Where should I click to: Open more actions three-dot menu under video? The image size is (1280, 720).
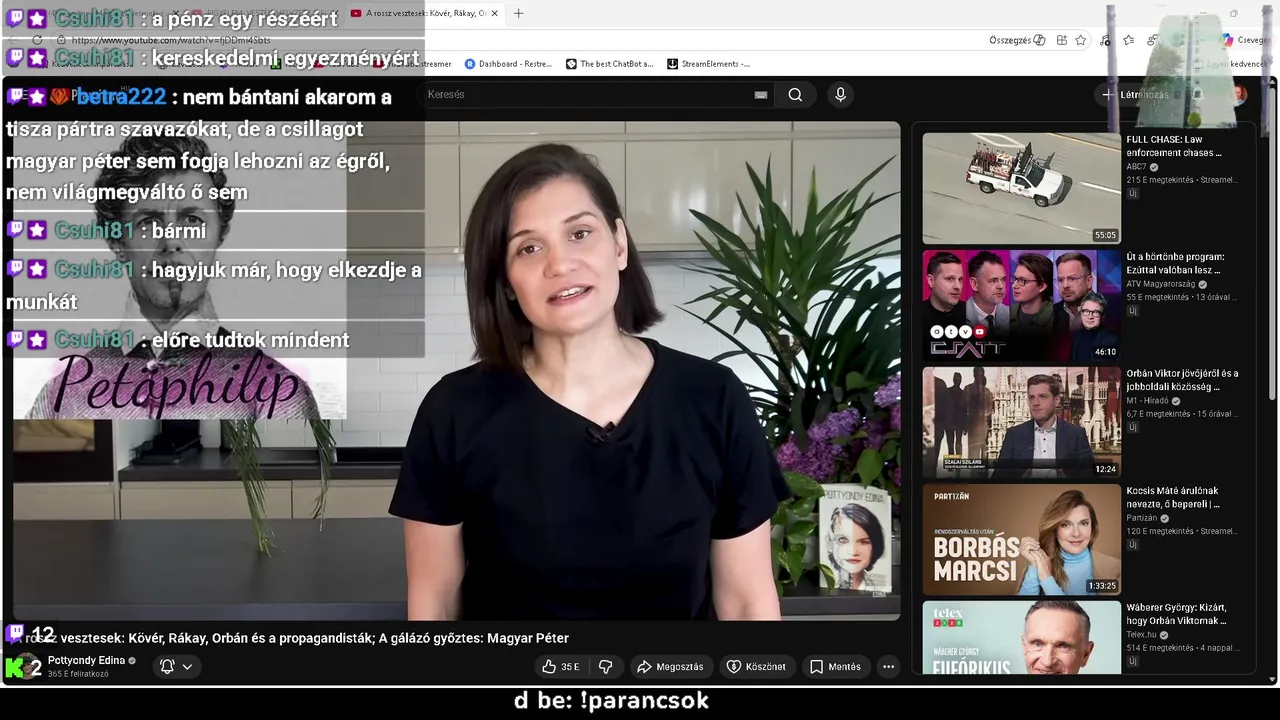[x=888, y=667]
